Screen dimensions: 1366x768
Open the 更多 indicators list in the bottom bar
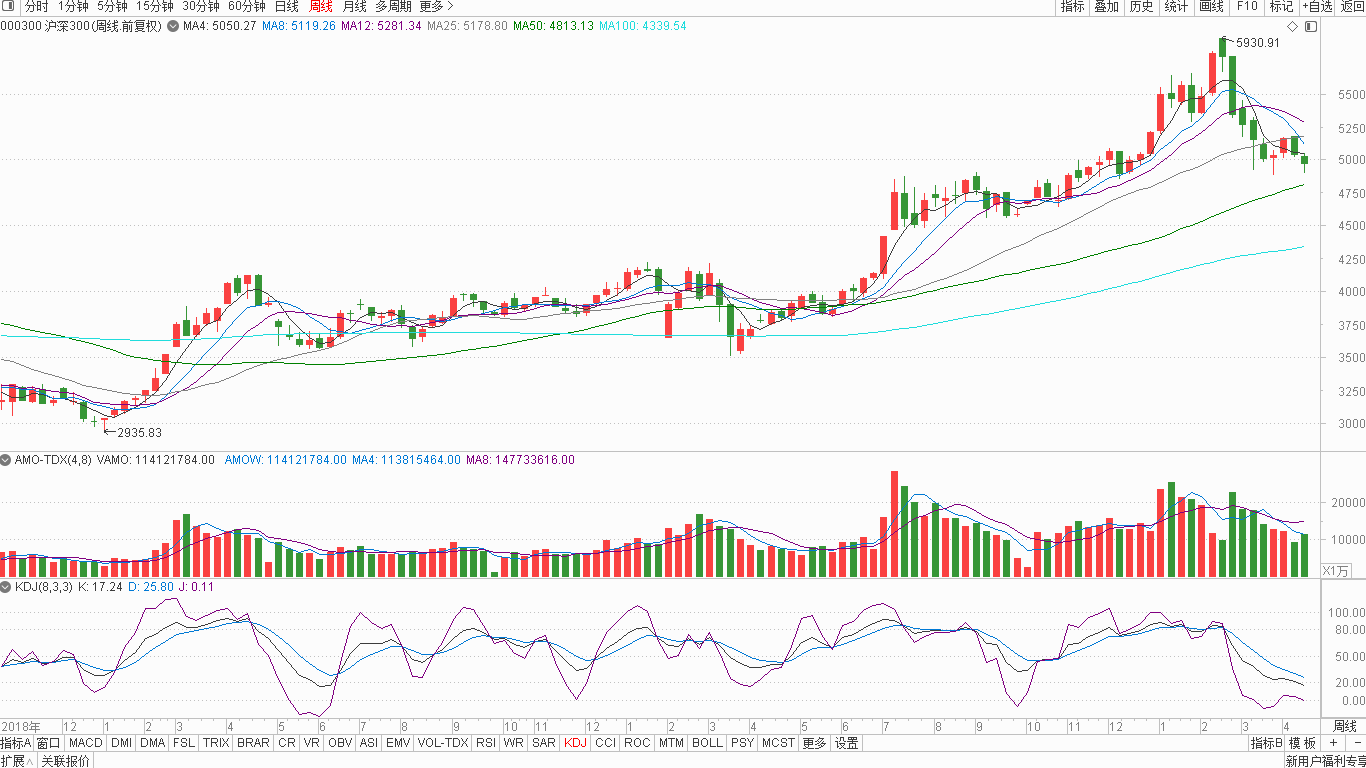point(814,743)
